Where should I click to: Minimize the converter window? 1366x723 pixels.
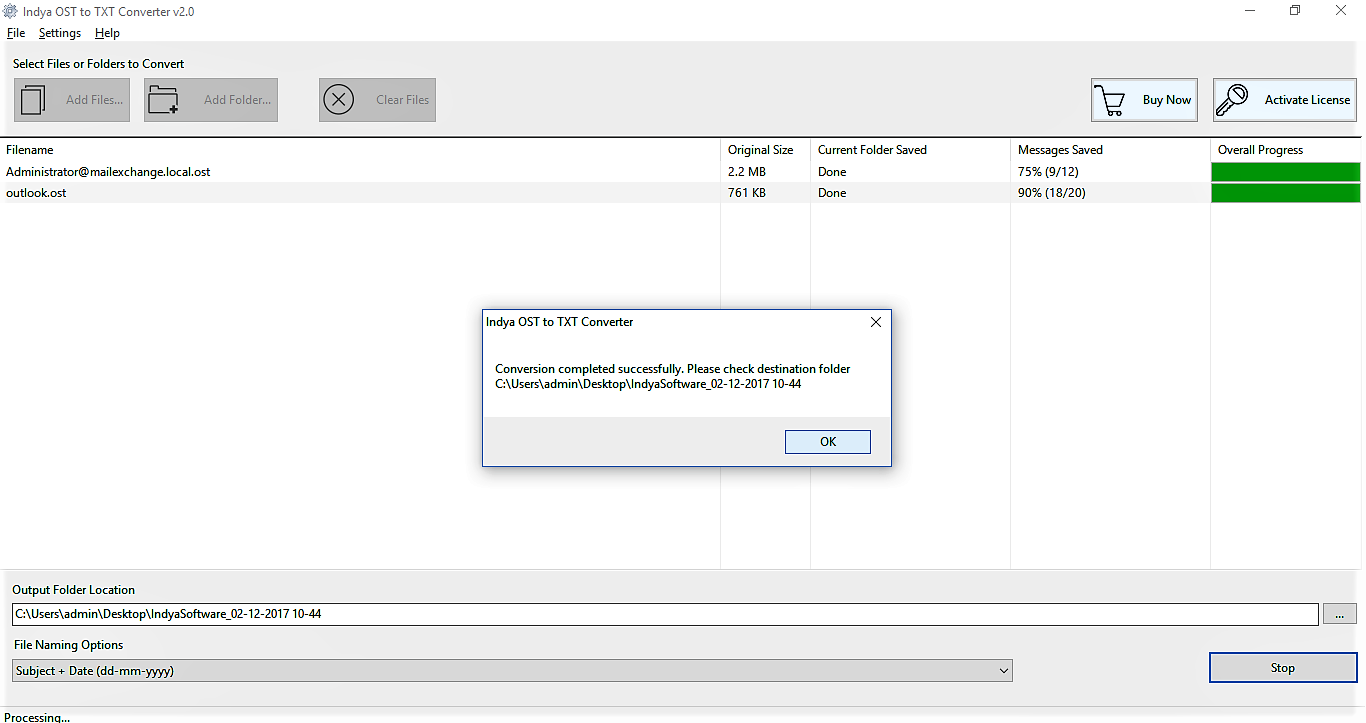pyautogui.click(x=1250, y=11)
